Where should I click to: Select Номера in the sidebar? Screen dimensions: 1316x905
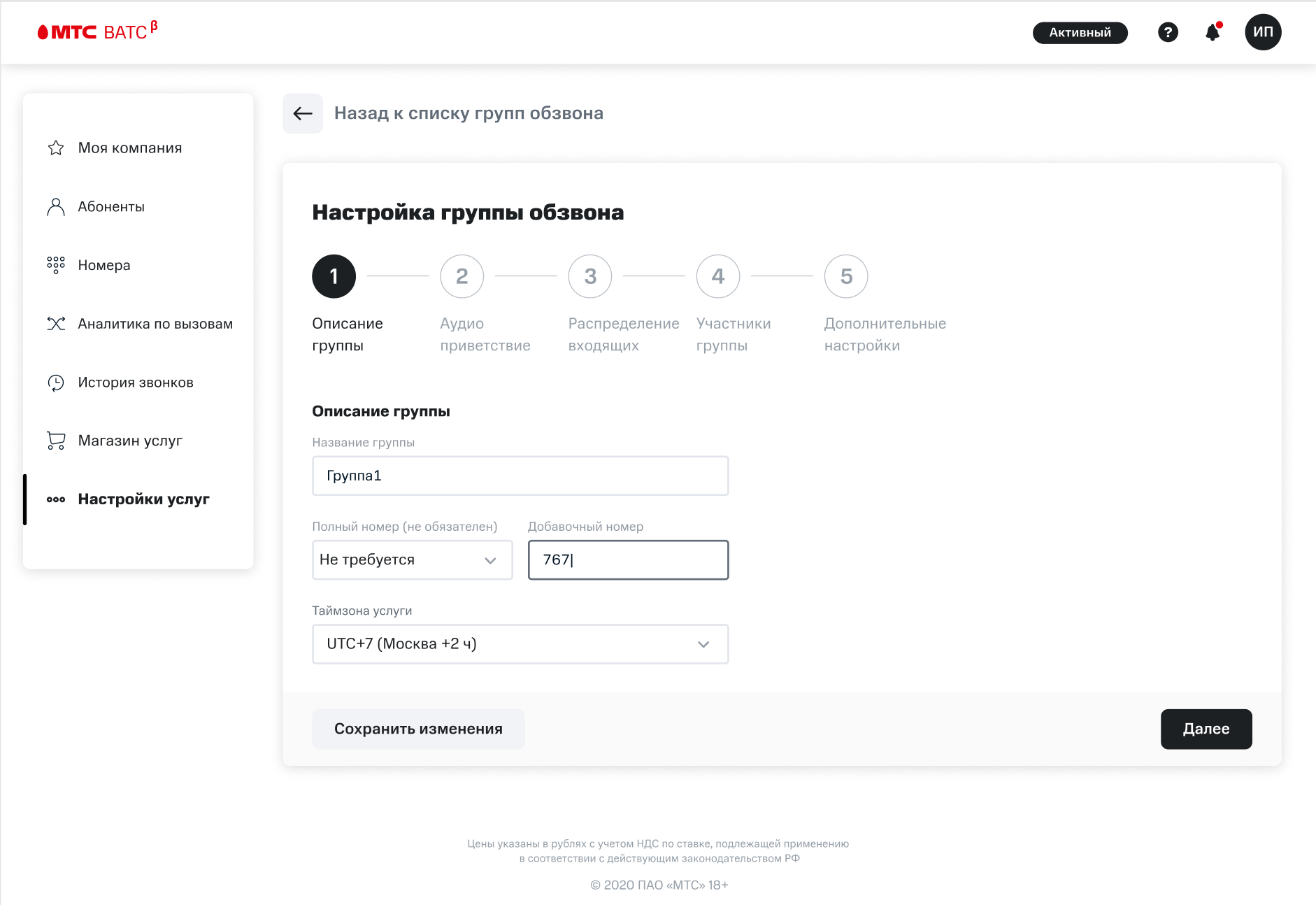pyautogui.click(x=104, y=265)
